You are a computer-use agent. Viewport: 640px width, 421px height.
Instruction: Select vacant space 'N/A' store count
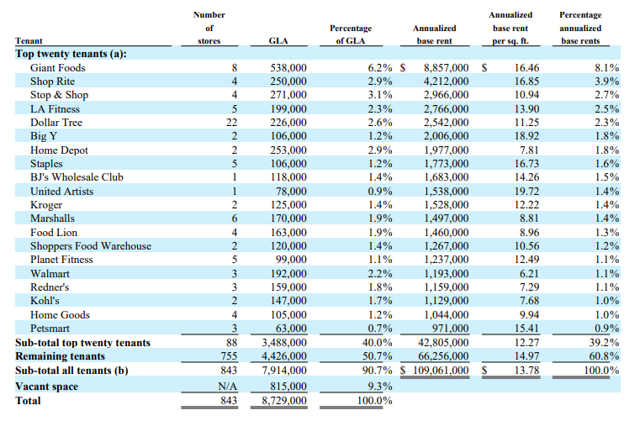click(227, 386)
